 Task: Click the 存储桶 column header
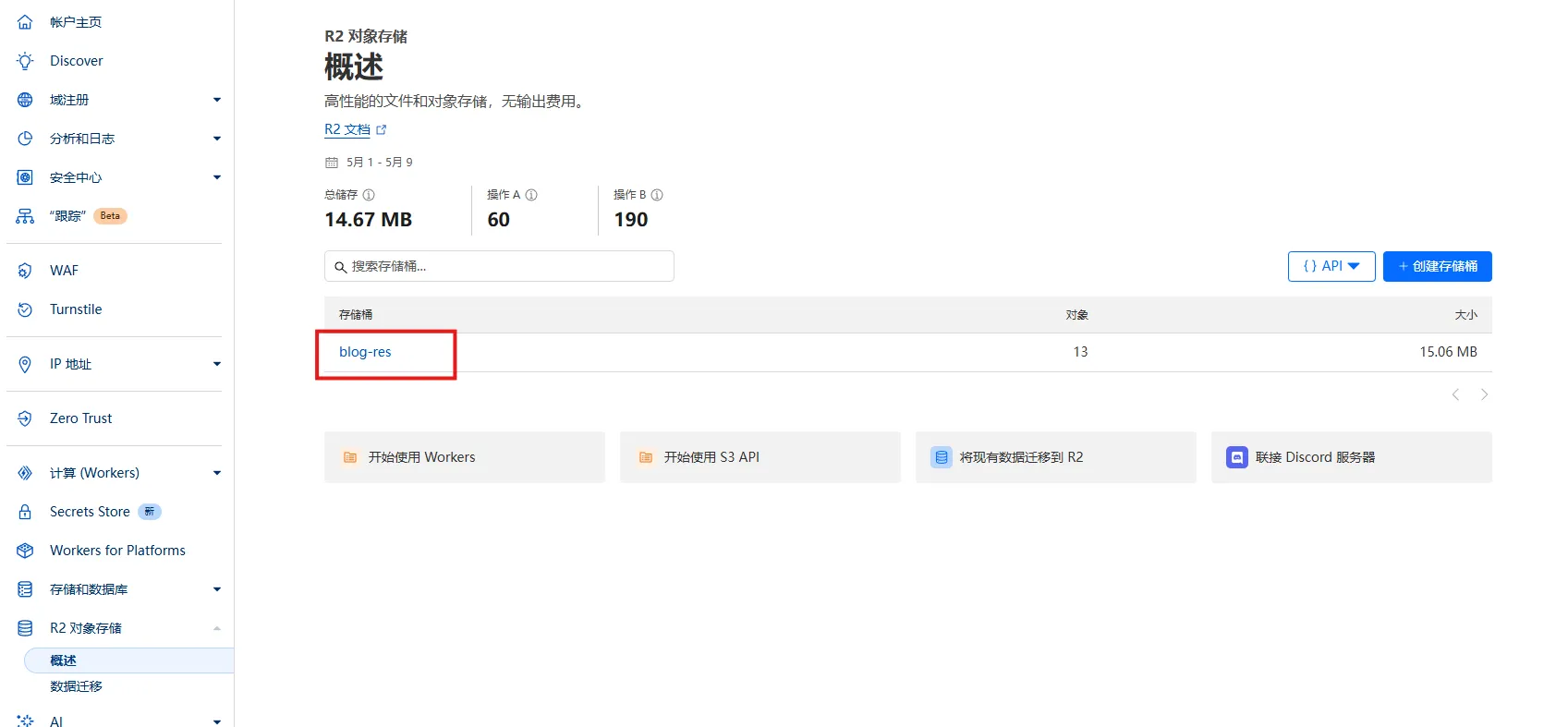click(x=356, y=315)
